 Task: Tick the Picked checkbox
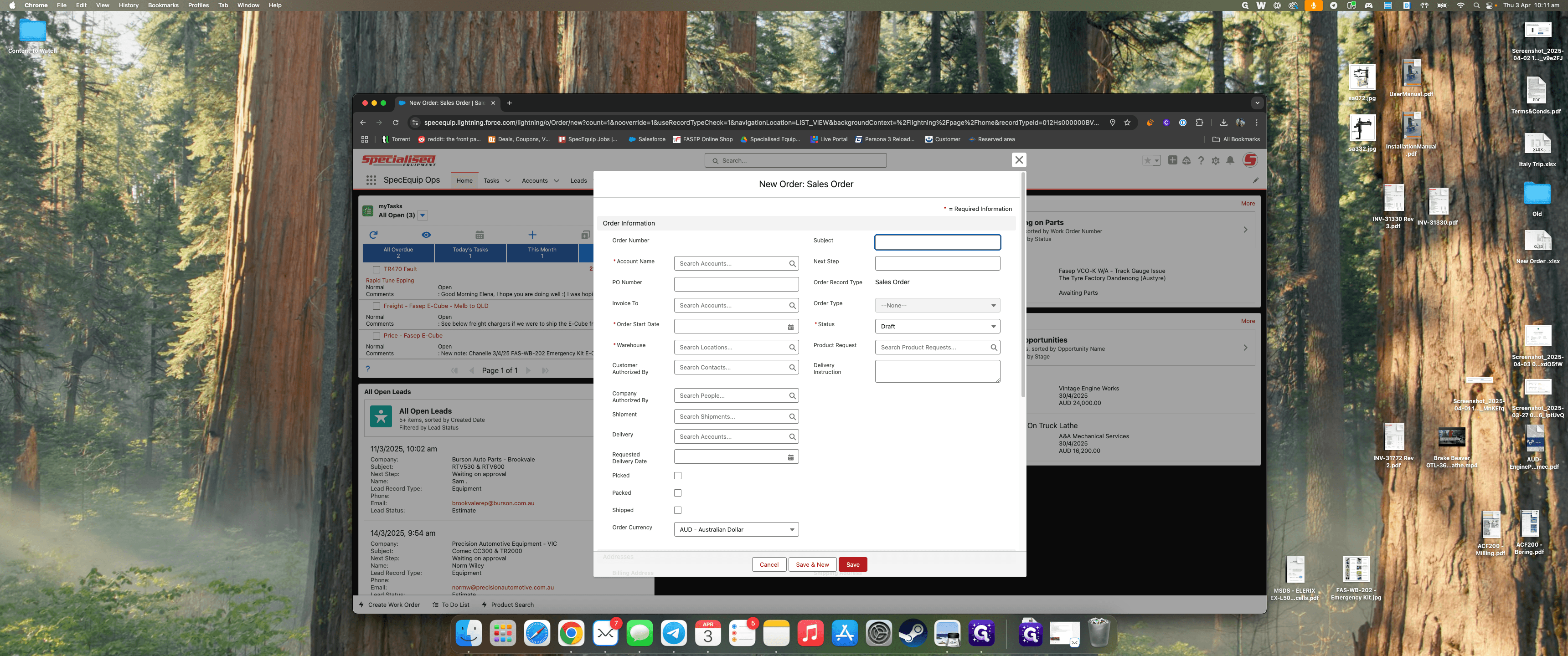(677, 476)
